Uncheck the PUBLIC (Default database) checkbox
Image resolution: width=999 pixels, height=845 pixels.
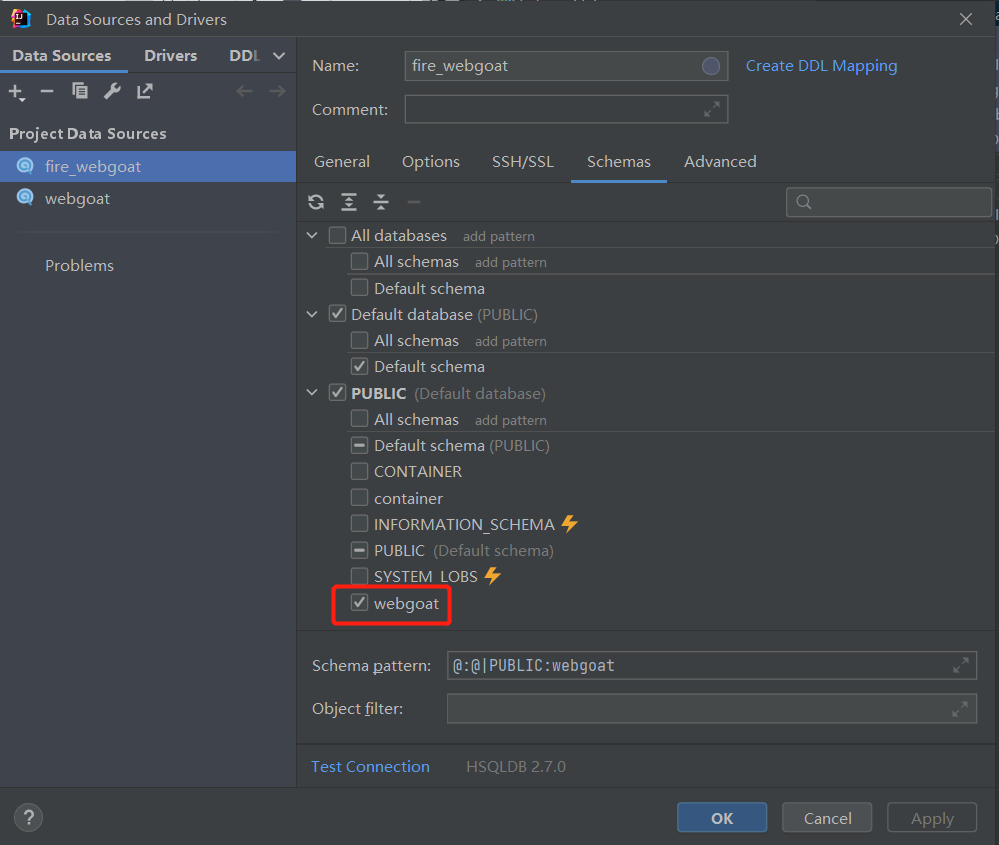(338, 393)
